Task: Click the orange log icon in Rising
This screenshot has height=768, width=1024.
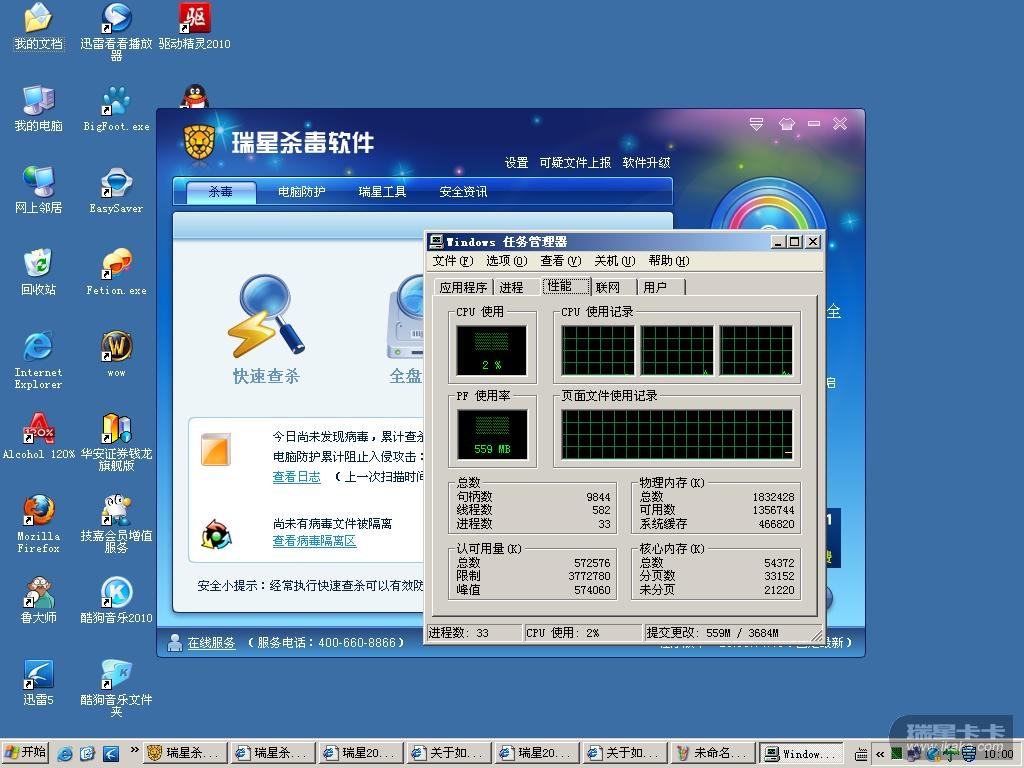Action: point(216,449)
